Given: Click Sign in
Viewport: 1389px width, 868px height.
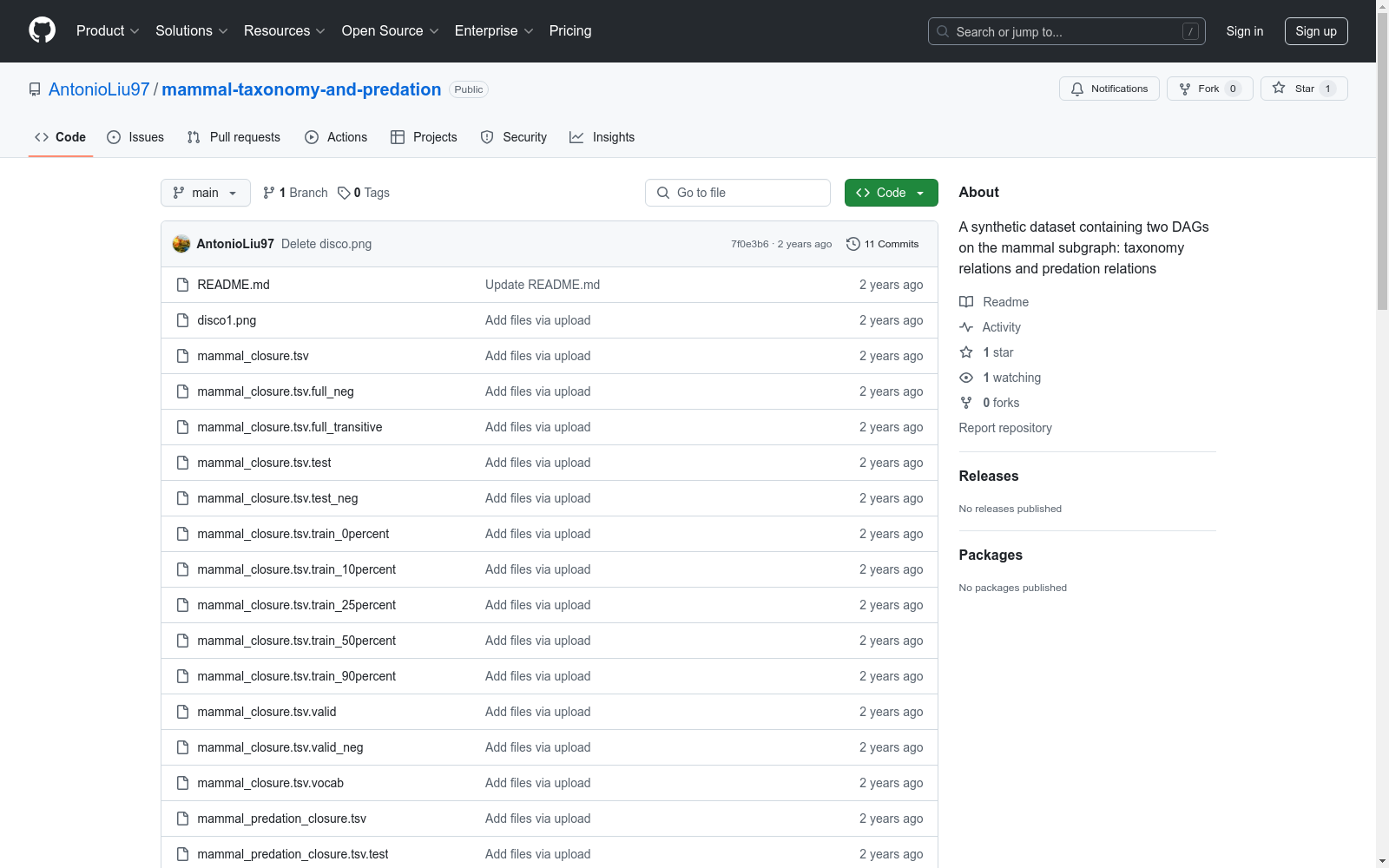Looking at the screenshot, I should 1245,31.
